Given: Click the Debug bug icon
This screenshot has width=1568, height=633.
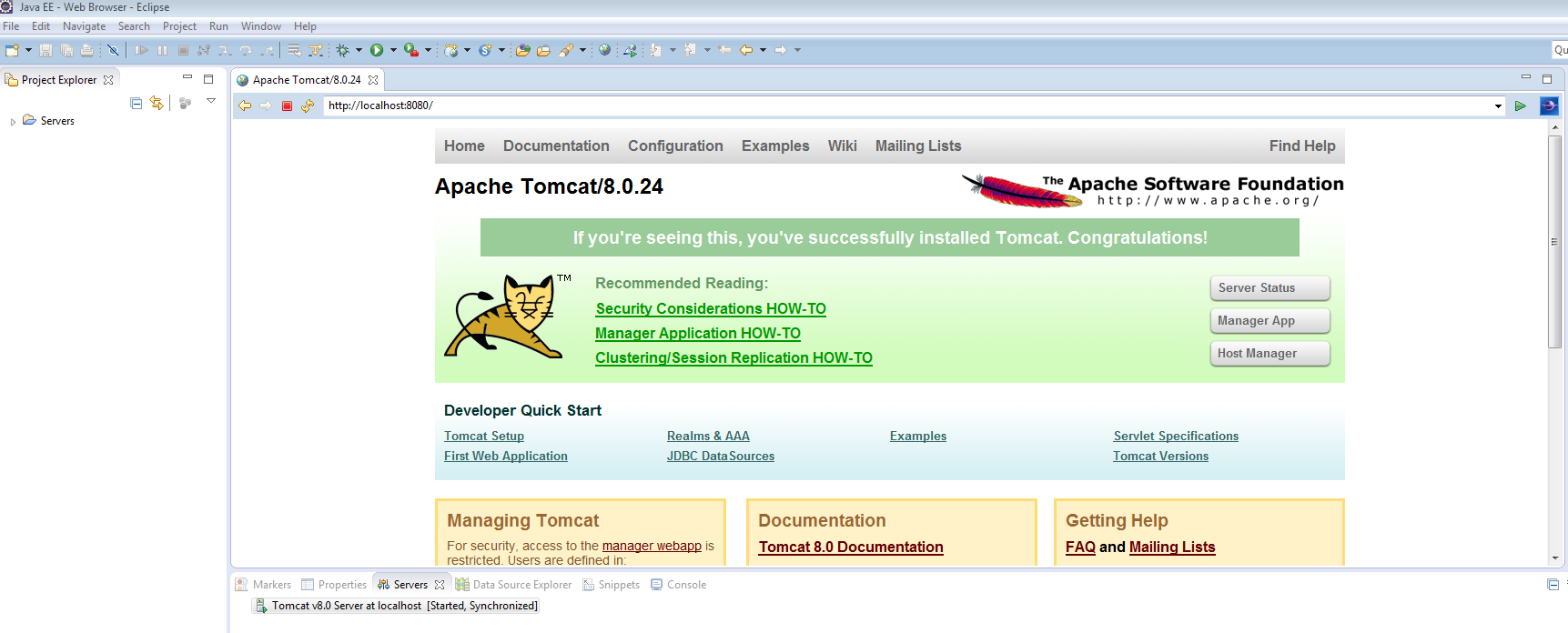Looking at the screenshot, I should click(342, 50).
